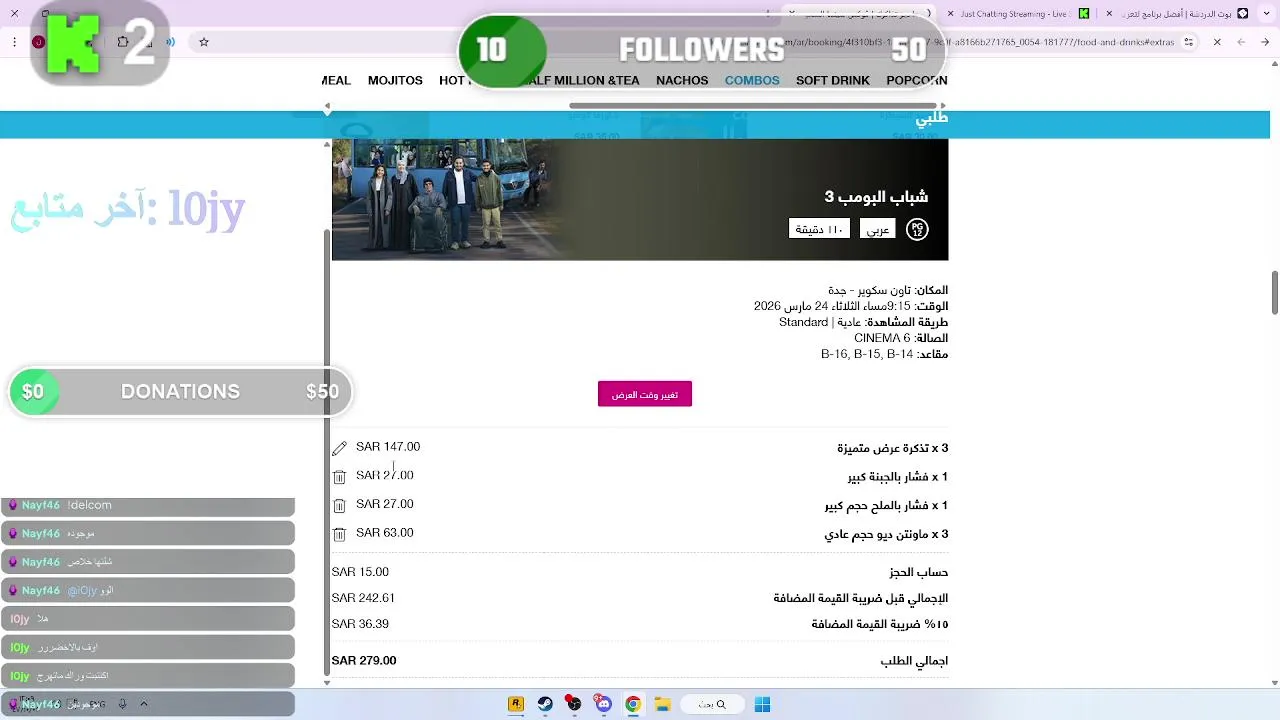This screenshot has height=720, width=1280.
Task: Click the DONATIONS goal bar
Action: coord(180,392)
